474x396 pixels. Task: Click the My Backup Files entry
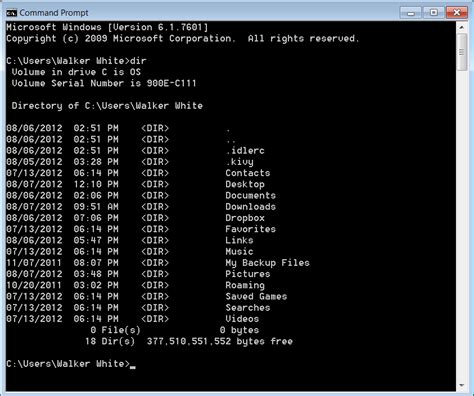tap(268, 263)
